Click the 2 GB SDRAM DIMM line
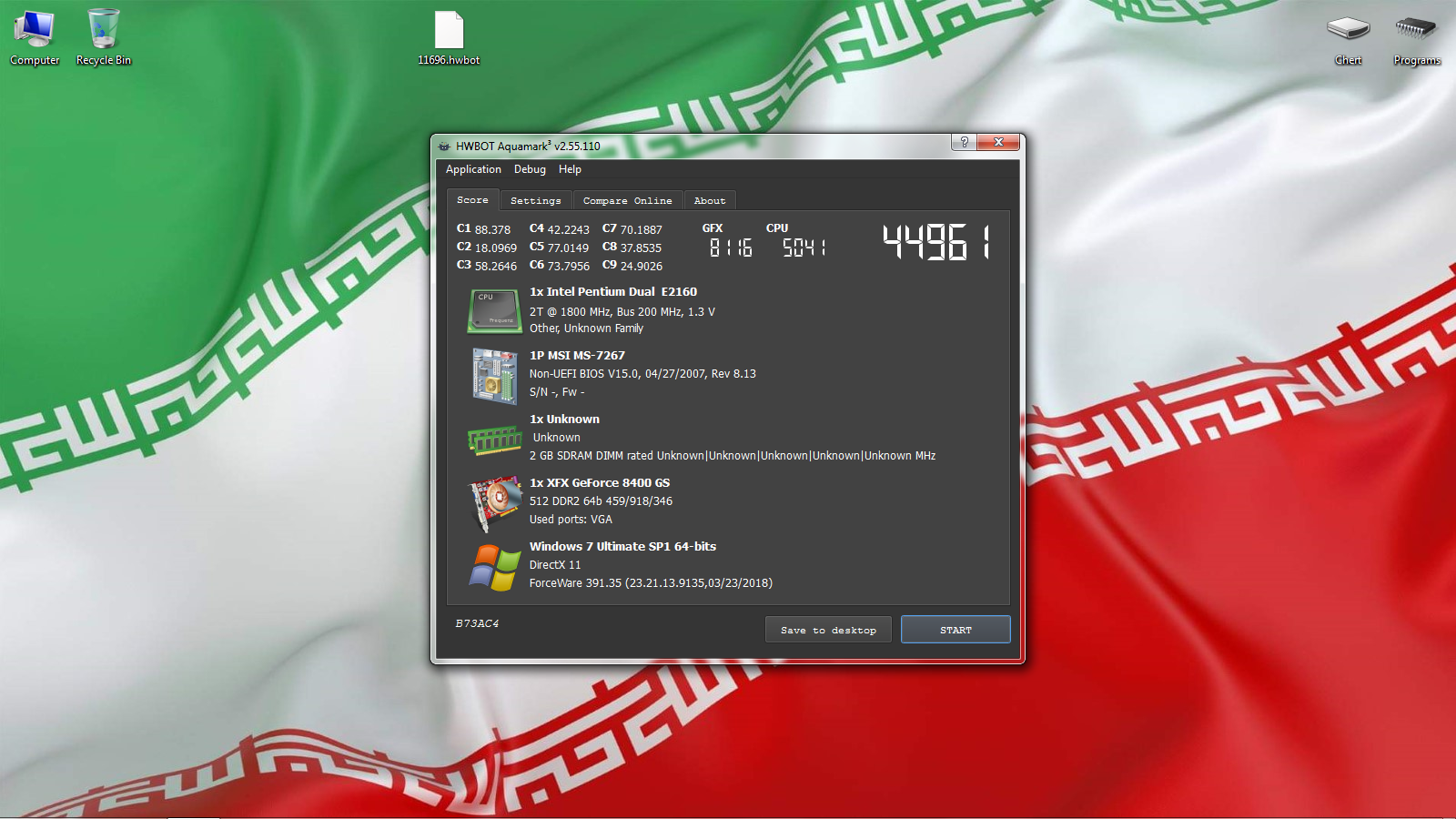The image size is (1456, 819). 733,456
